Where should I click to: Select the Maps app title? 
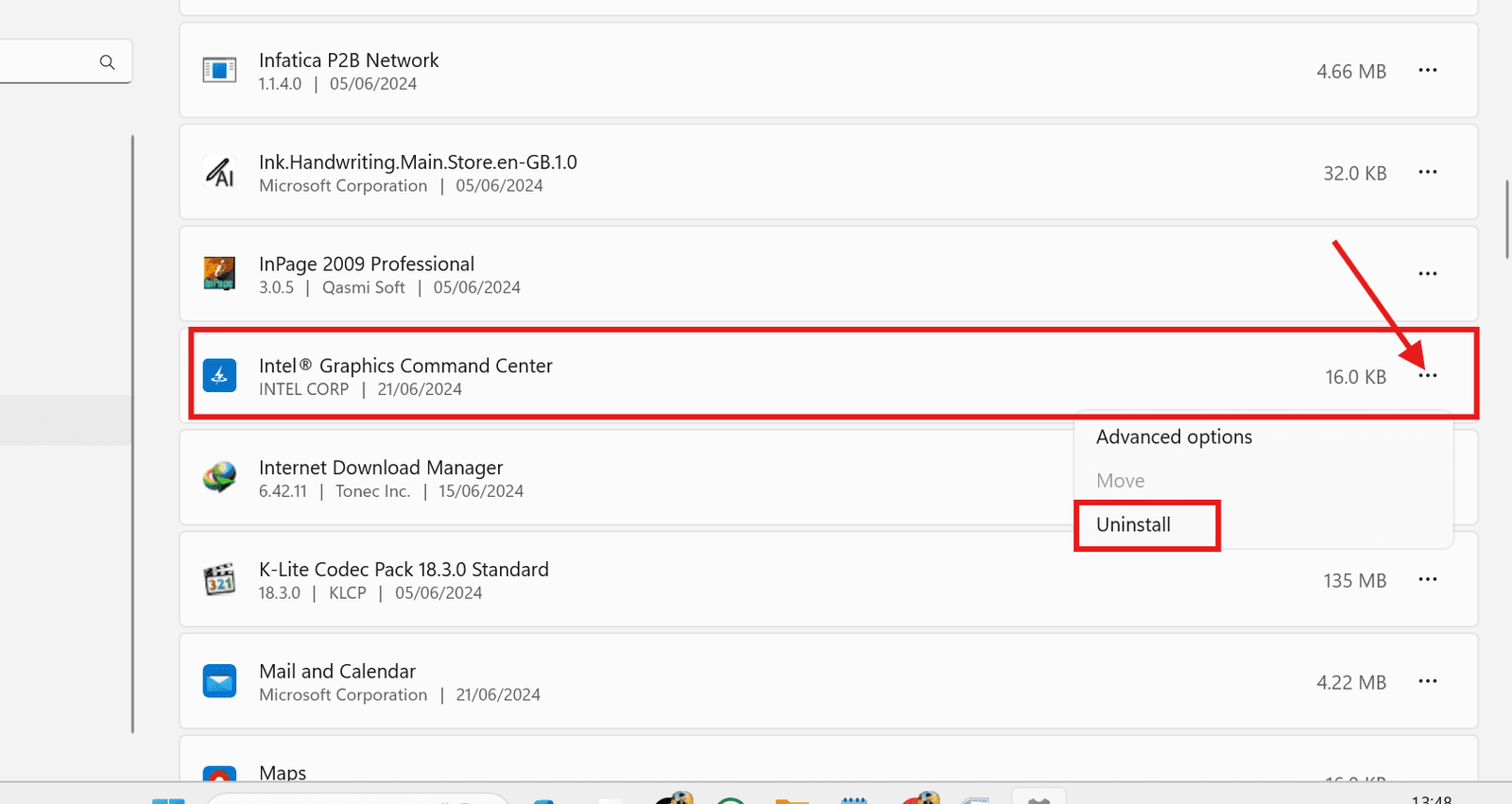(283, 773)
